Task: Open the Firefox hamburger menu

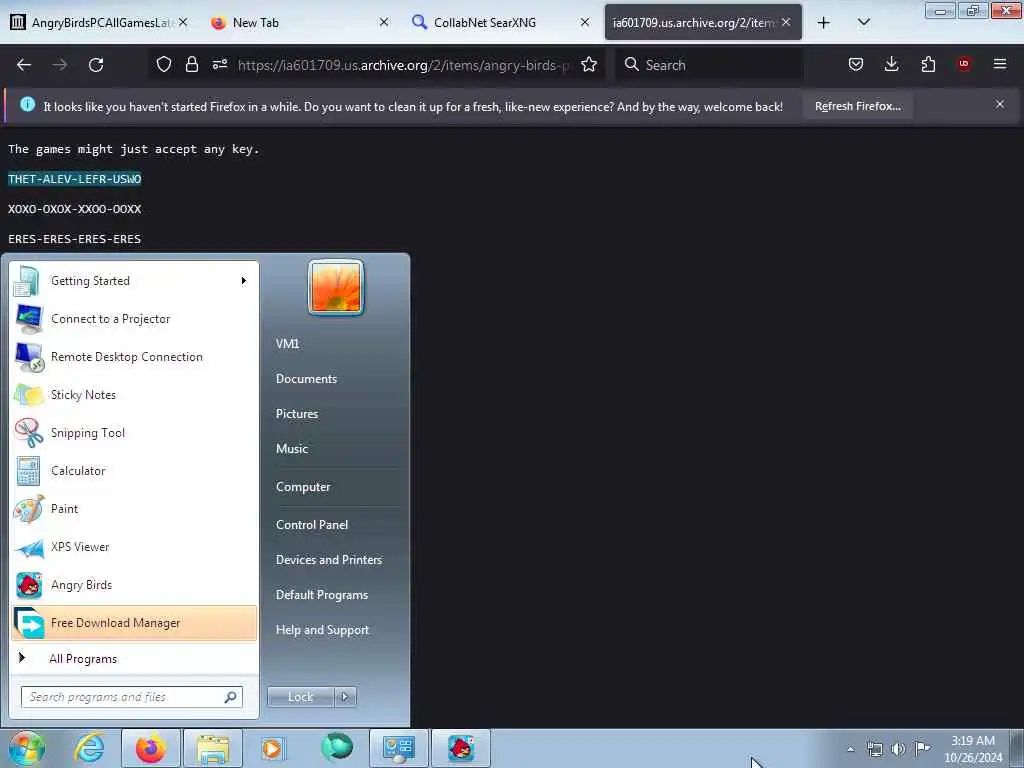Action: pos(1000,65)
